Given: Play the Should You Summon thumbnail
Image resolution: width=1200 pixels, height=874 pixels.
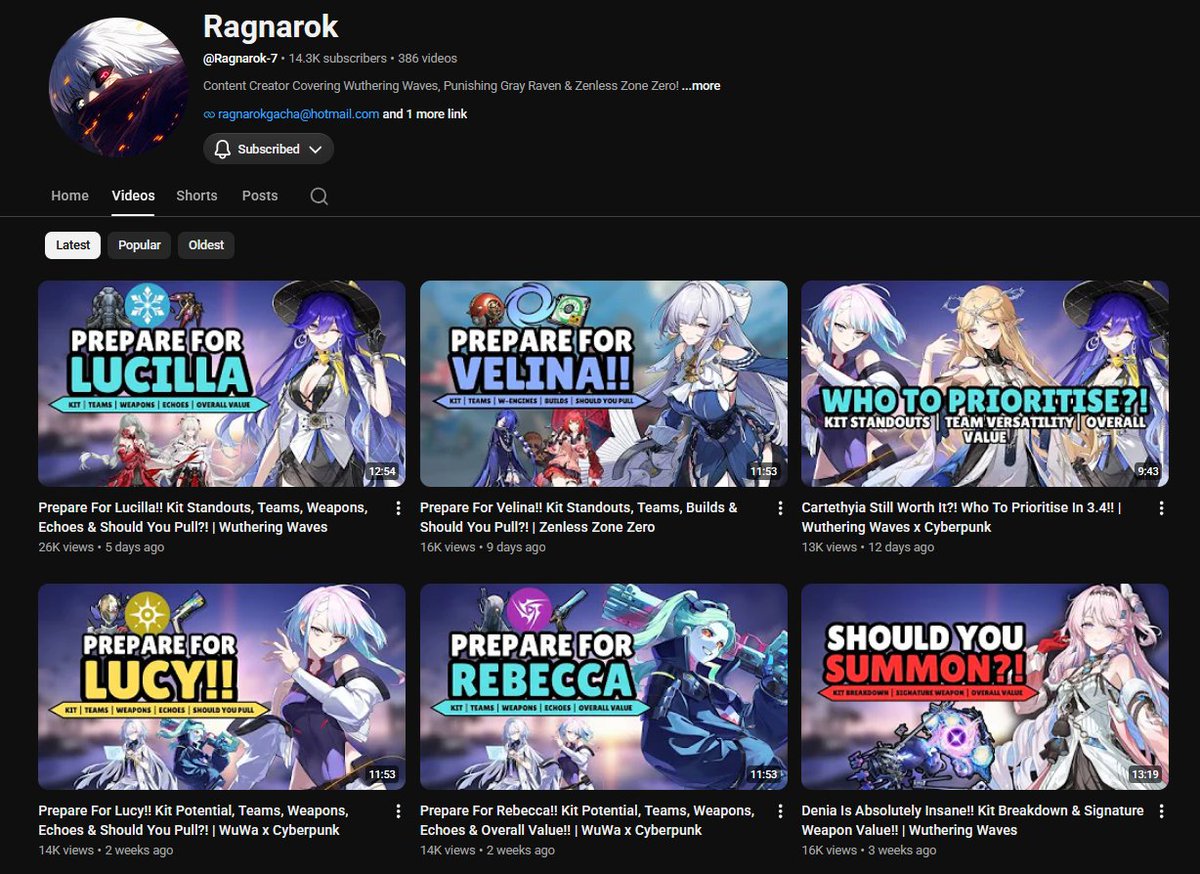Looking at the screenshot, I should coord(985,687).
